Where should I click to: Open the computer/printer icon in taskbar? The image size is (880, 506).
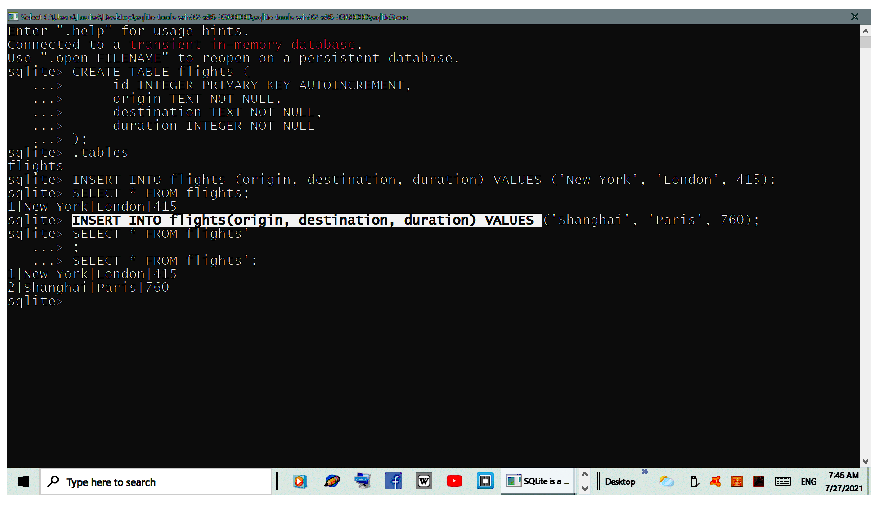tap(363, 481)
